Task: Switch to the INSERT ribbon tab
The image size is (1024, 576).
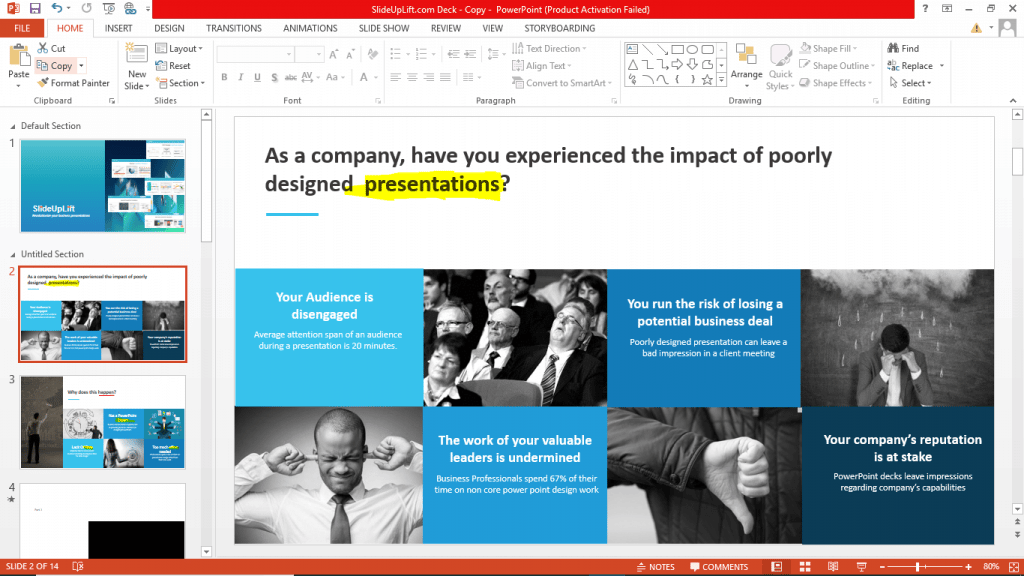Action: [x=118, y=27]
